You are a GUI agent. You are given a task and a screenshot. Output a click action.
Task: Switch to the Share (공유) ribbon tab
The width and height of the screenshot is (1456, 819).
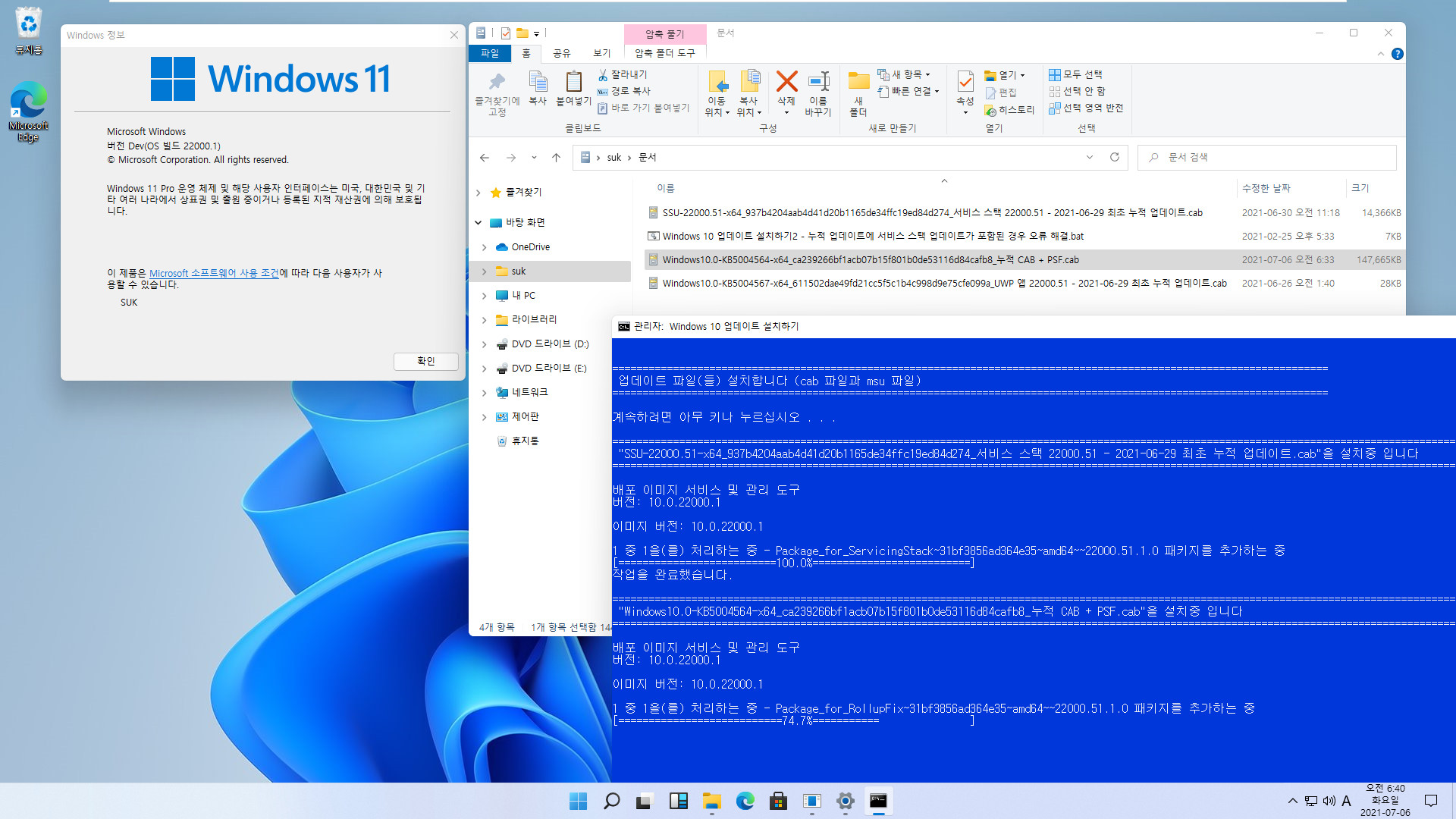[562, 53]
